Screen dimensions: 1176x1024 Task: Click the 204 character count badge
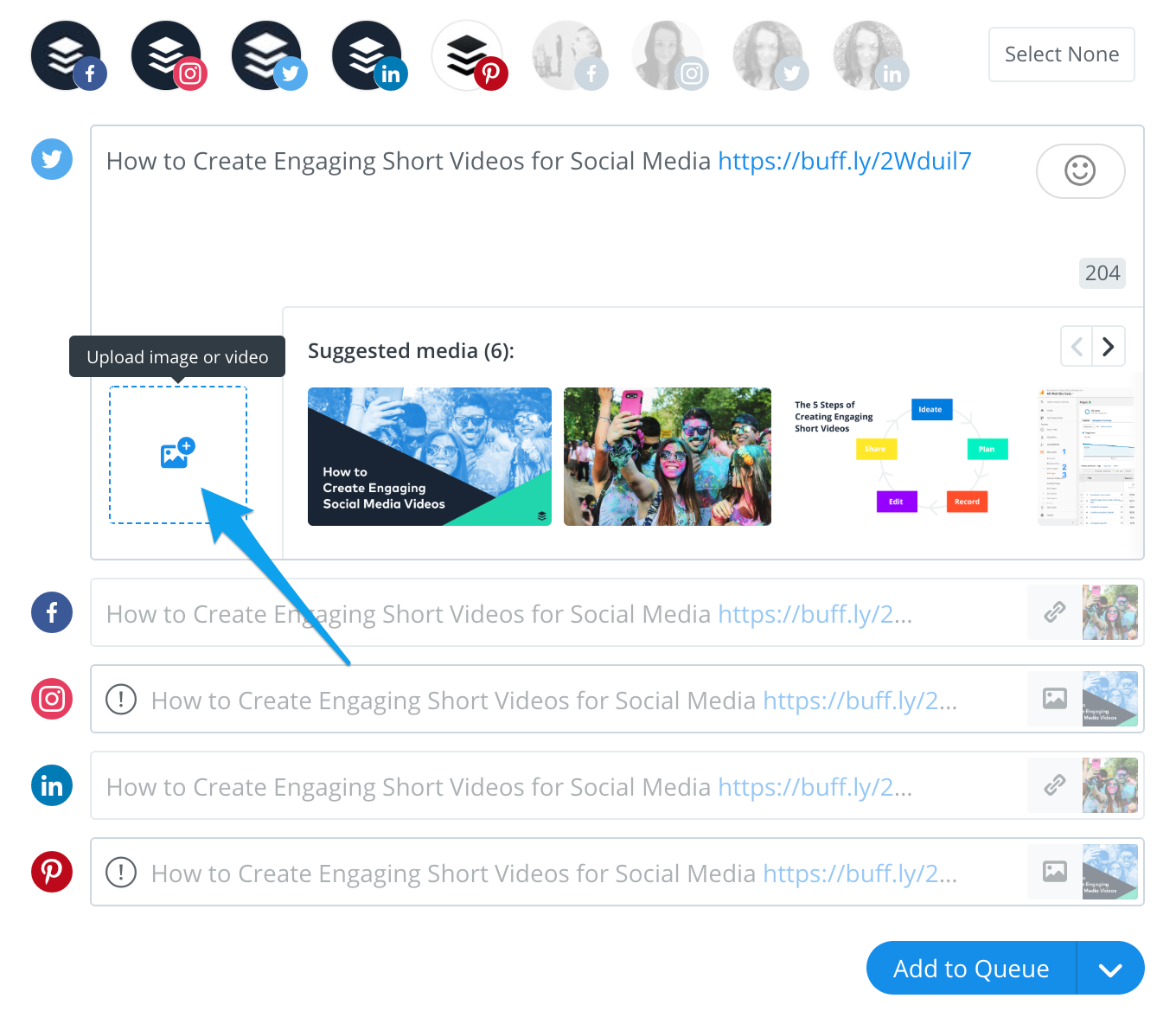[x=1102, y=273]
